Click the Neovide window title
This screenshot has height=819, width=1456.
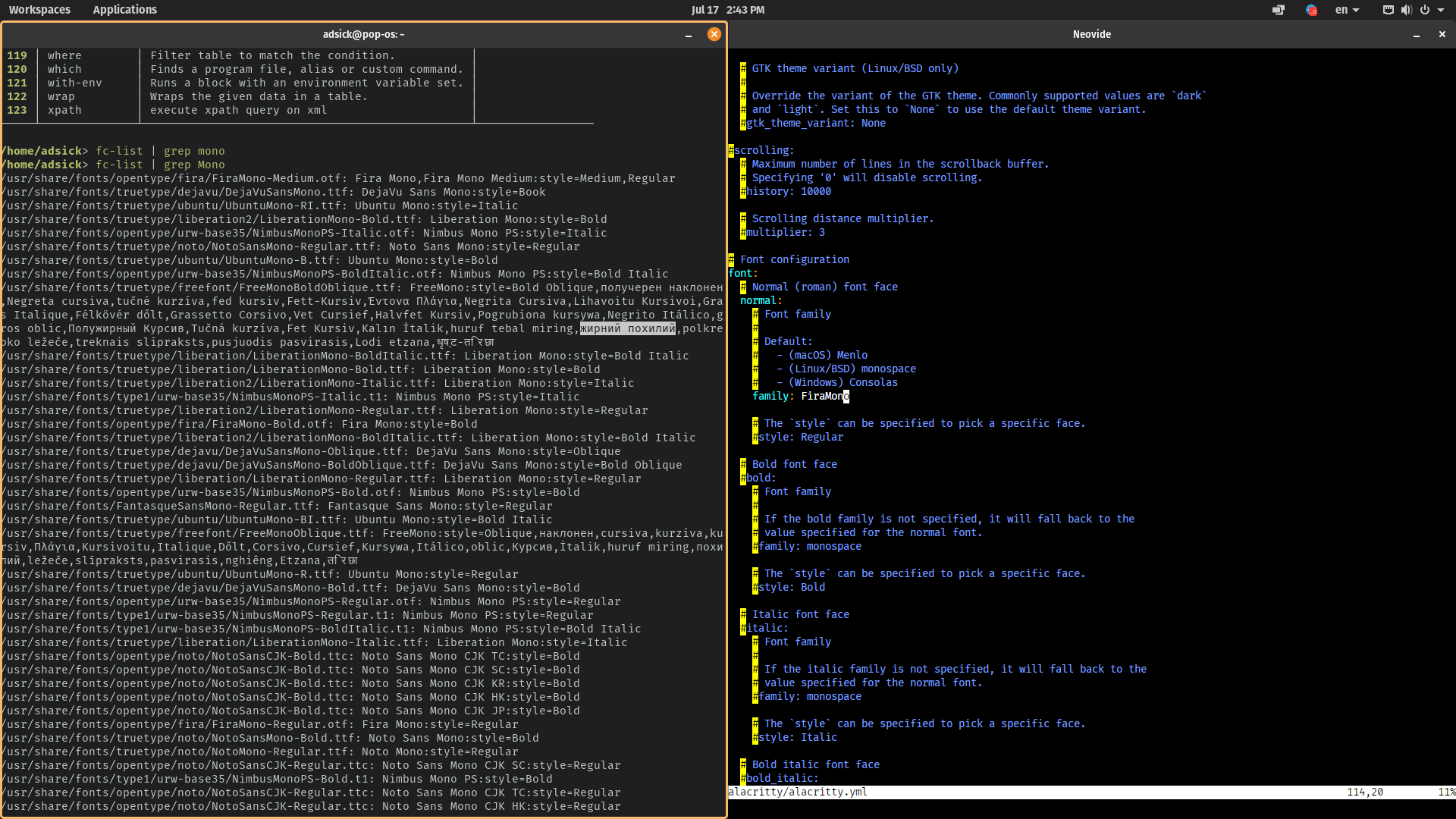click(x=1091, y=34)
